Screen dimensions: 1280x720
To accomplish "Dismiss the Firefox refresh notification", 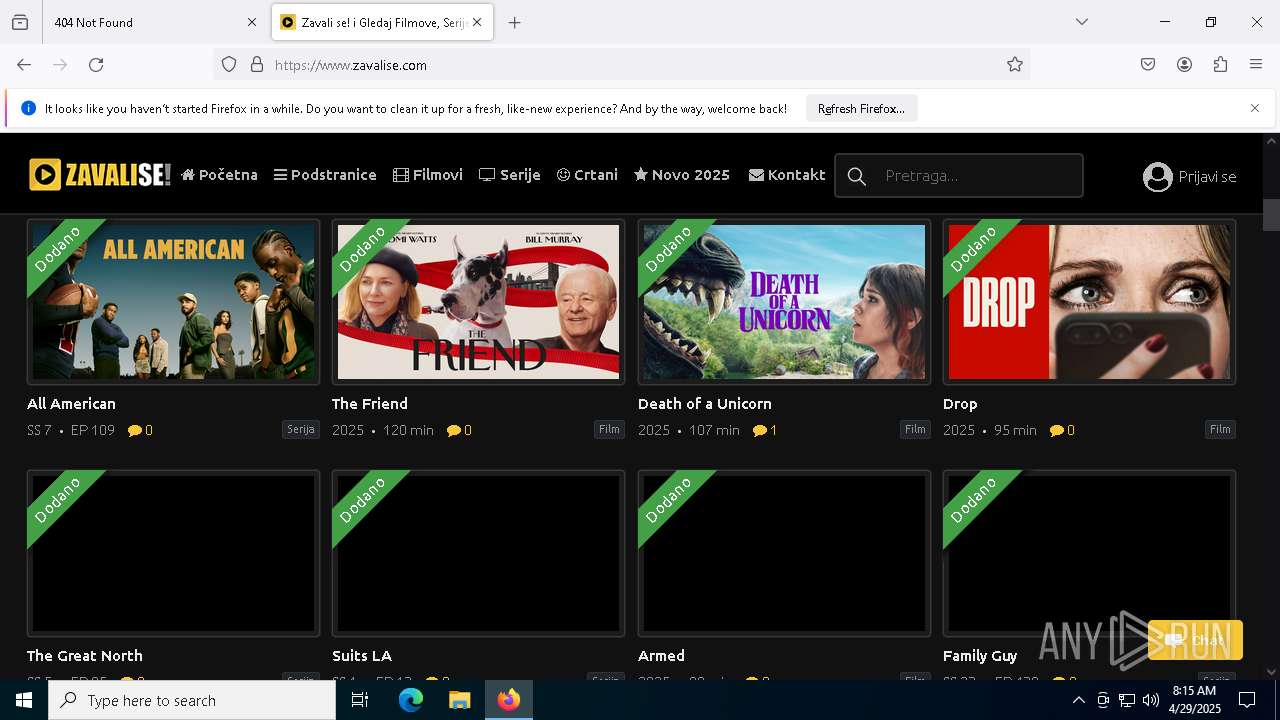I will (1255, 108).
